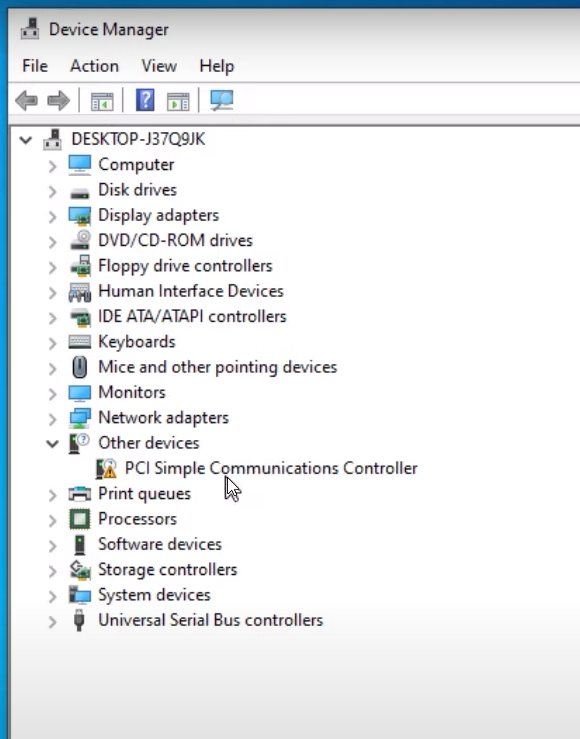Expand Mice and other pointing devices
Screen dimensions: 580x739
click(x=52, y=369)
